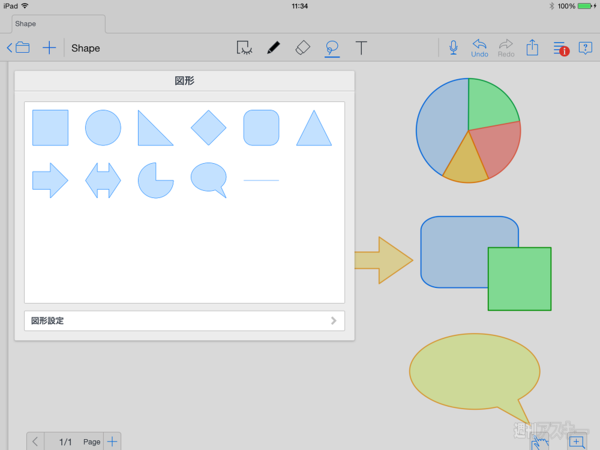Tap the hand scroll mode icon

pos(540,443)
